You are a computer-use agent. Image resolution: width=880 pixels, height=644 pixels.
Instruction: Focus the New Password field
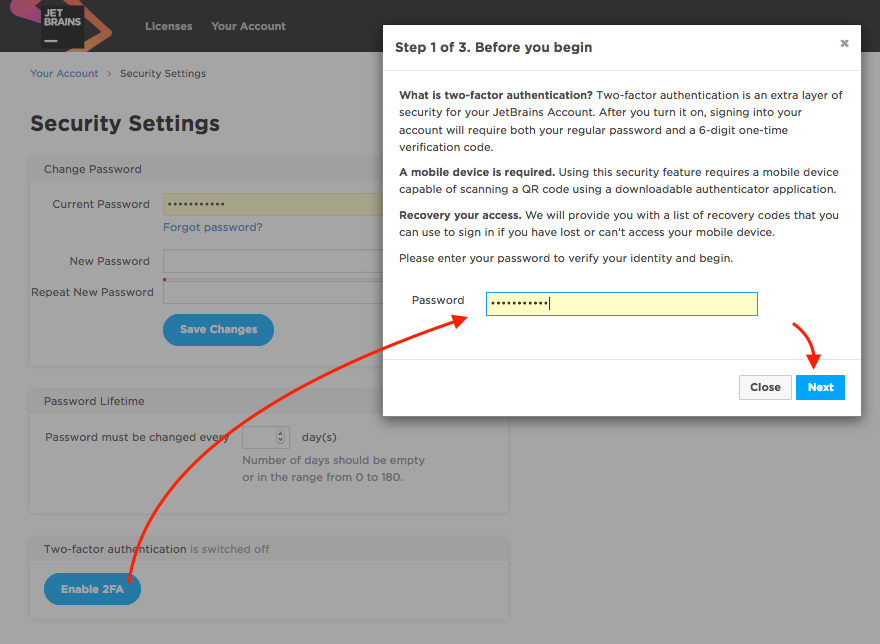click(x=272, y=262)
